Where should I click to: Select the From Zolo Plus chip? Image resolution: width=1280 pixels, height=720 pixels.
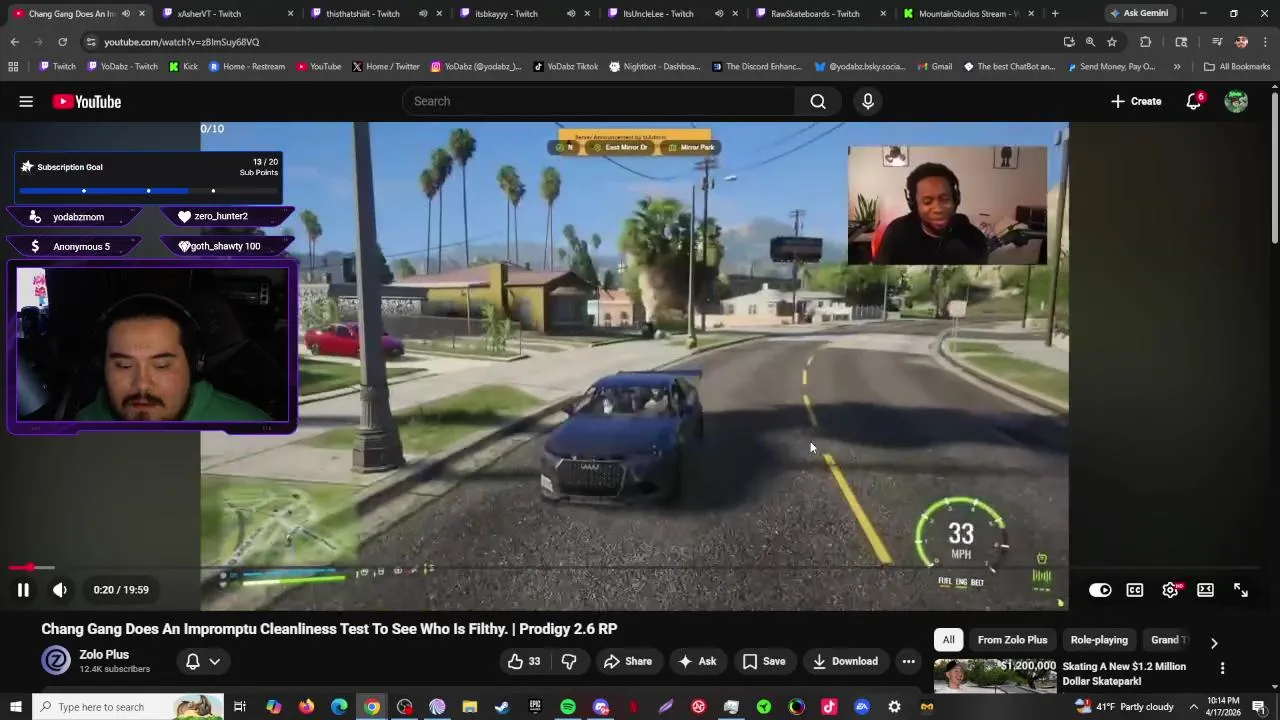pyautogui.click(x=1012, y=640)
